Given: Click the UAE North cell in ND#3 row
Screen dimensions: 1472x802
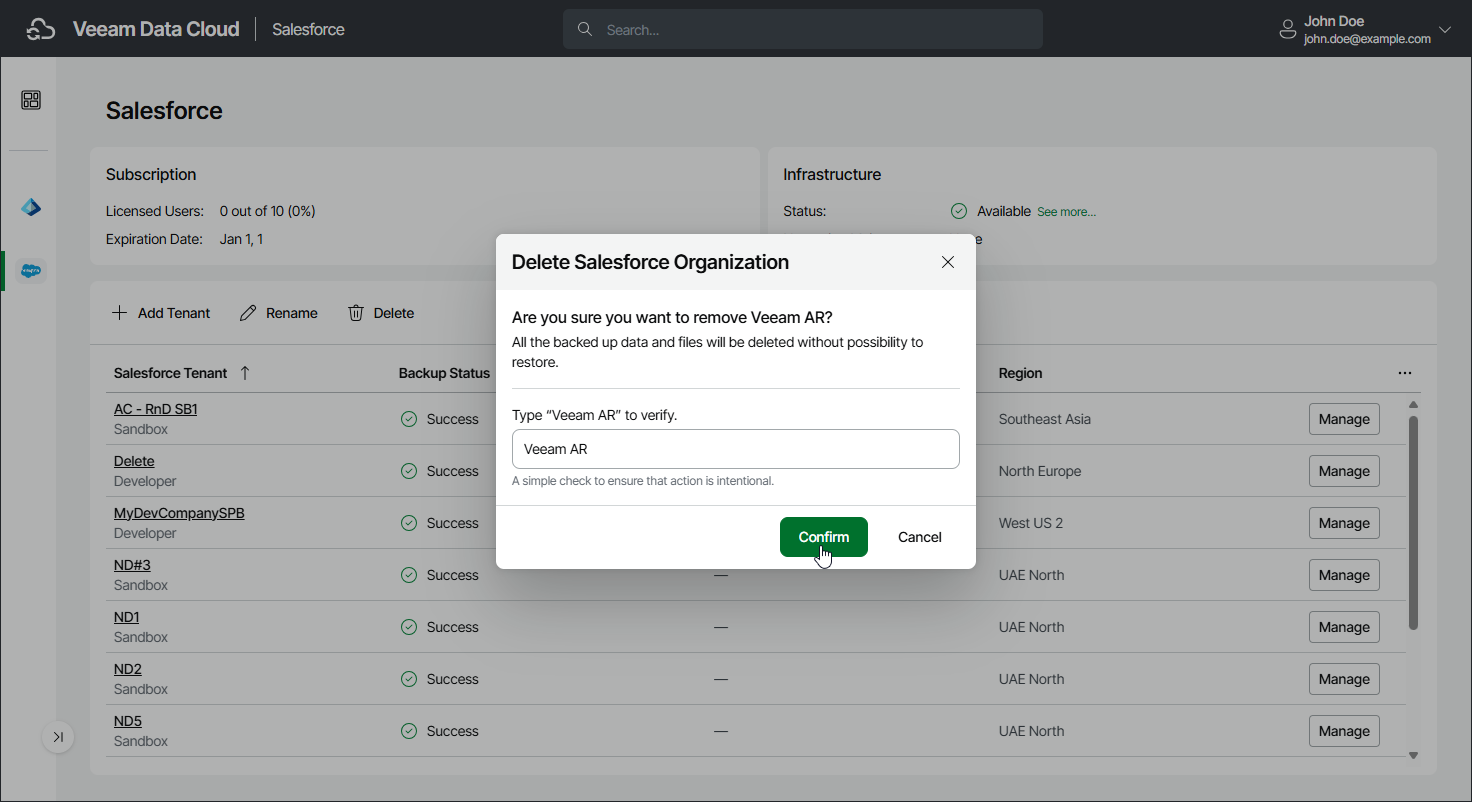Looking at the screenshot, I should tap(1031, 575).
